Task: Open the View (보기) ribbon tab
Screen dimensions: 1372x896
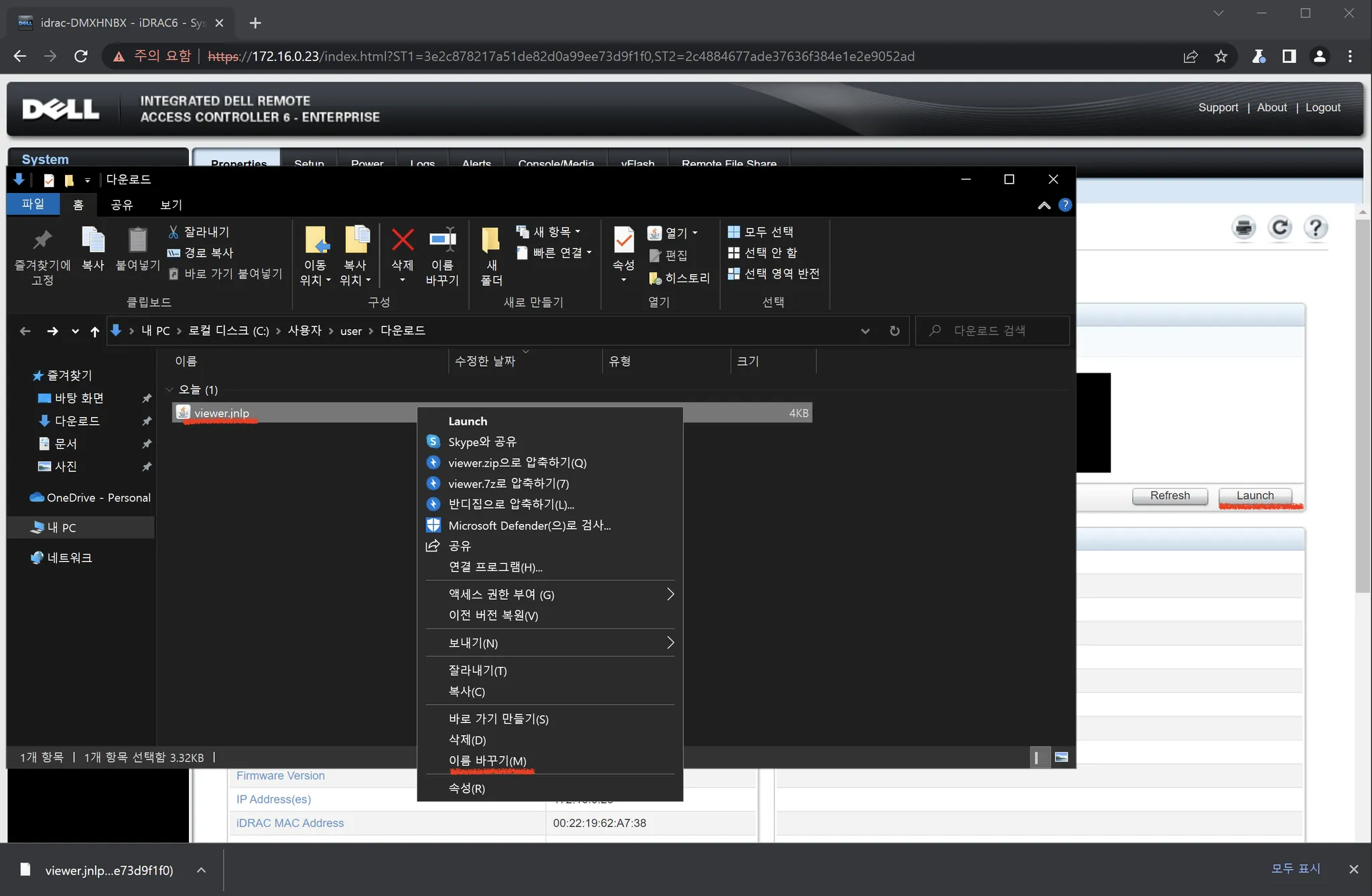Action: click(x=171, y=204)
